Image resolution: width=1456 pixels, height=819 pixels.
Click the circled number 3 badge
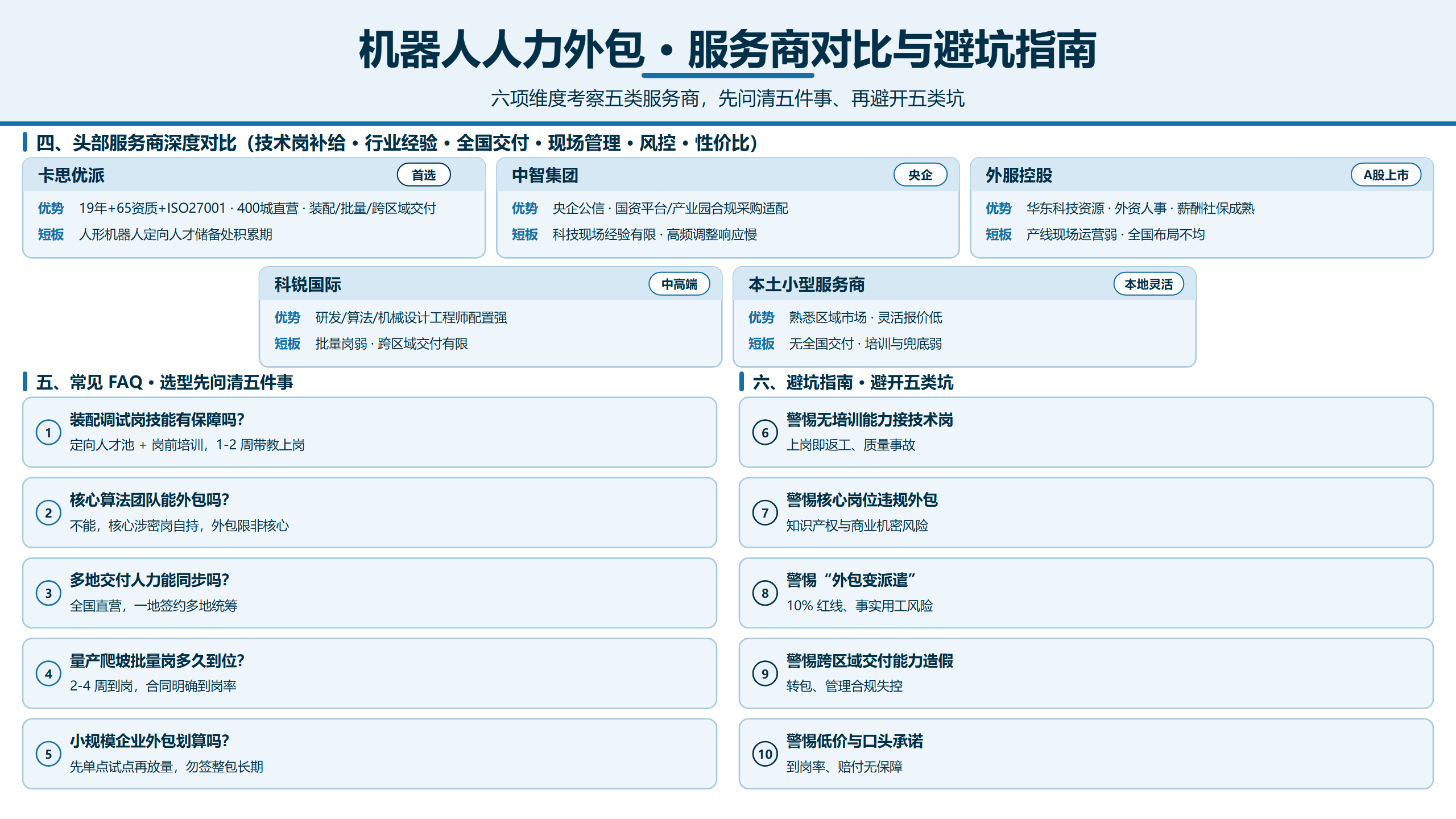(x=48, y=593)
